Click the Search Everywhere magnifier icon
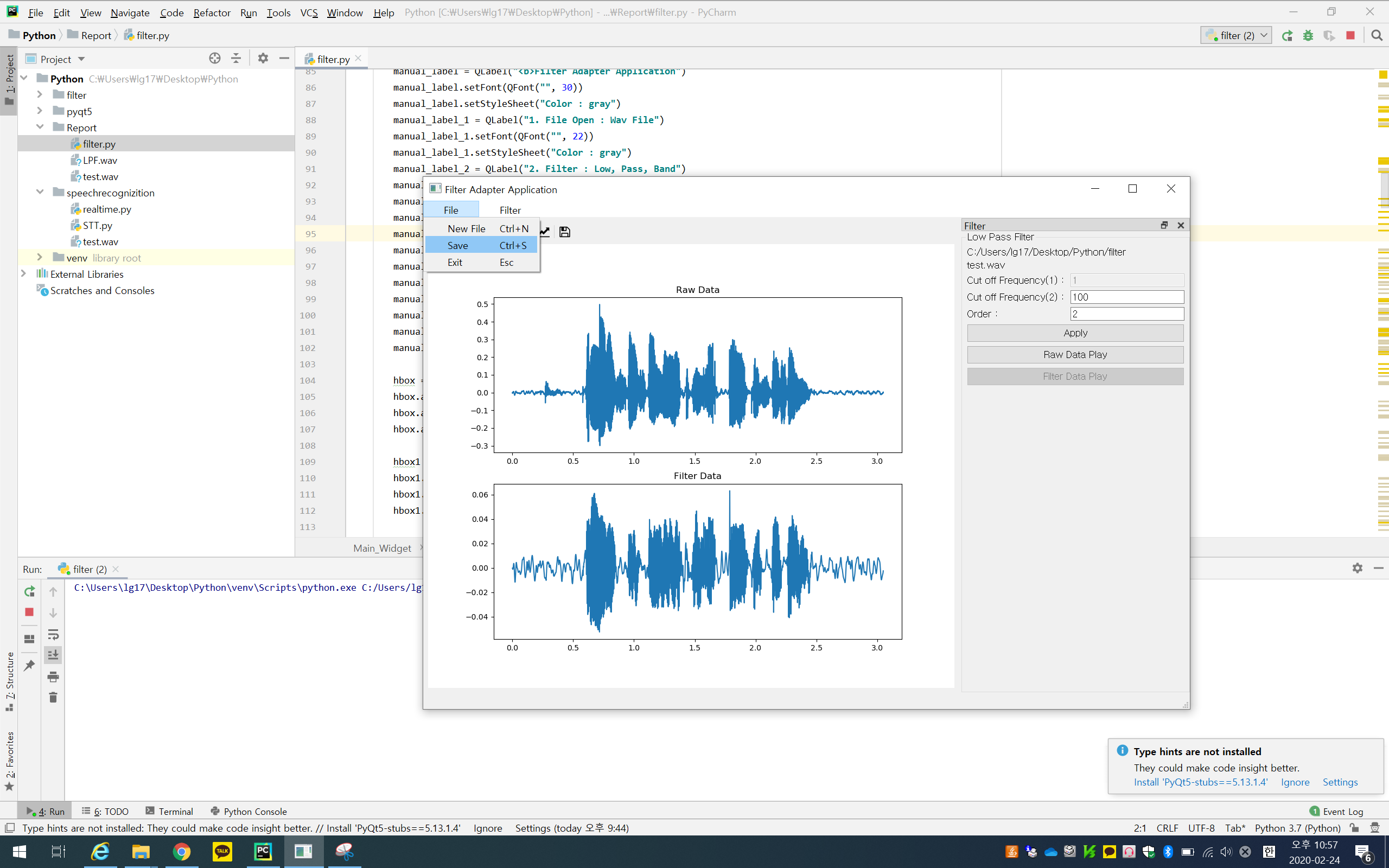1389x868 pixels. click(x=1376, y=36)
